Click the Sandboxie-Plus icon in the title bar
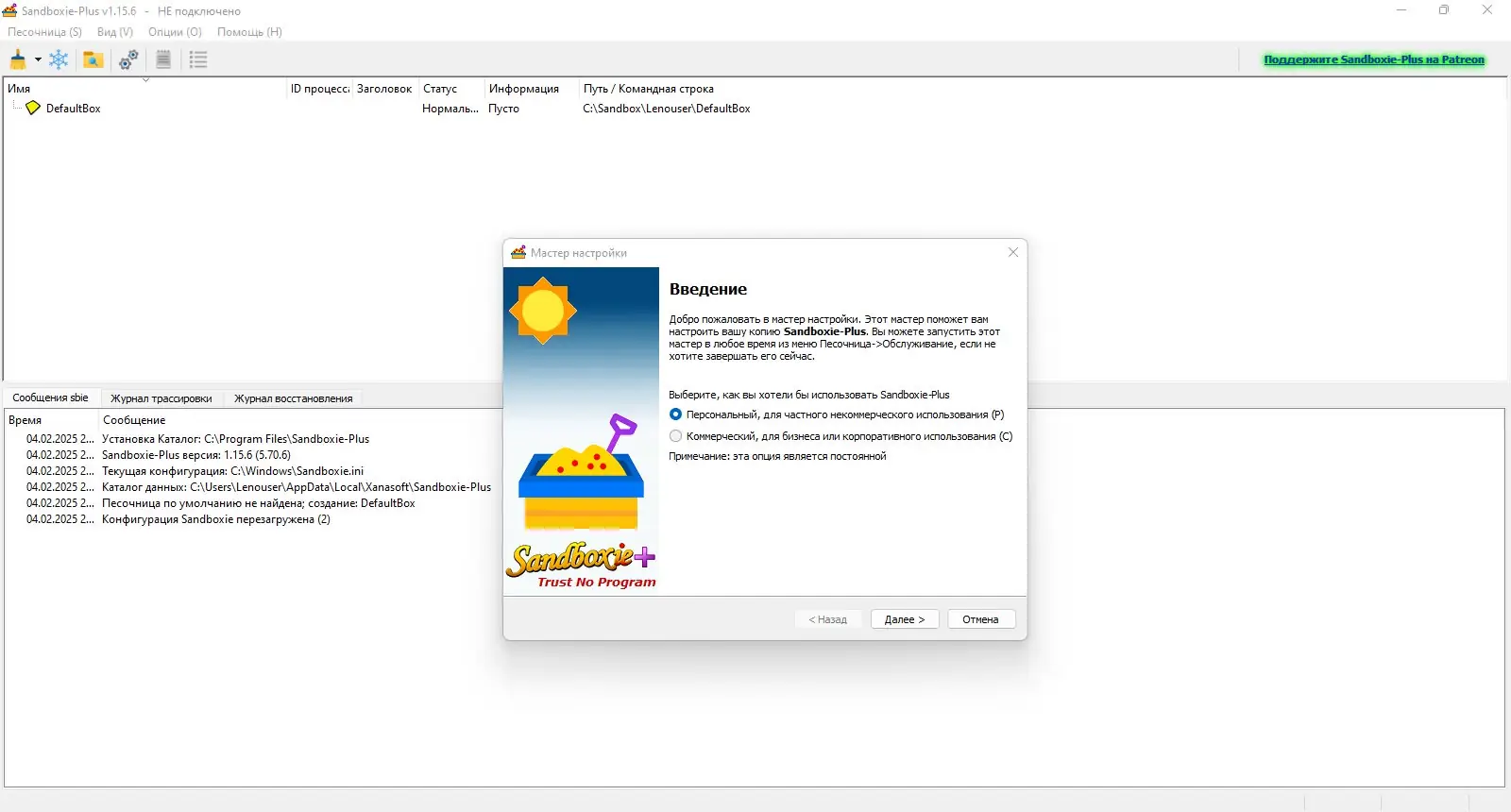1511x812 pixels. [x=10, y=10]
